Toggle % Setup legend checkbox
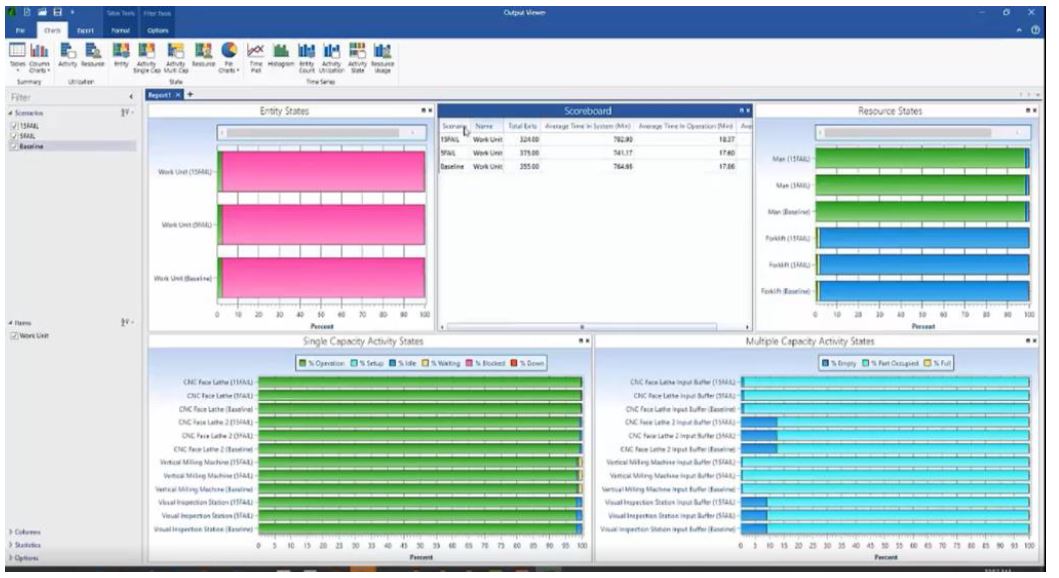1059x578 pixels. (x=355, y=363)
